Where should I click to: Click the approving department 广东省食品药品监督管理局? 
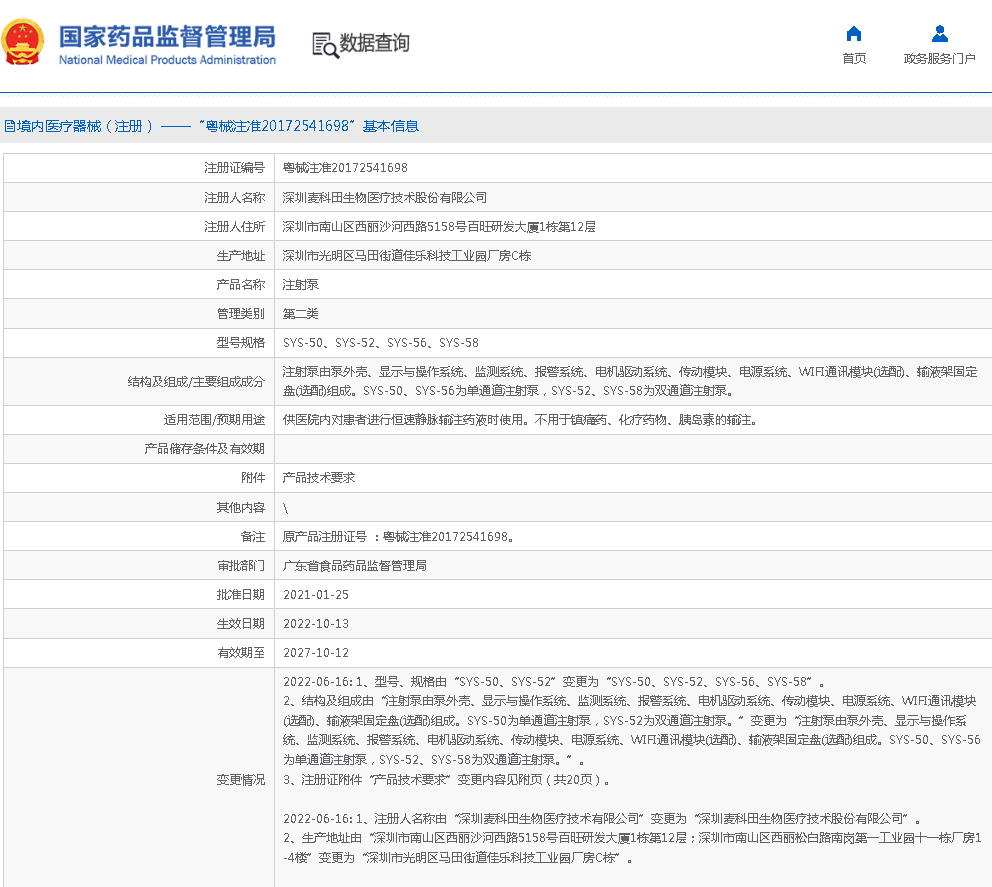tap(355, 566)
